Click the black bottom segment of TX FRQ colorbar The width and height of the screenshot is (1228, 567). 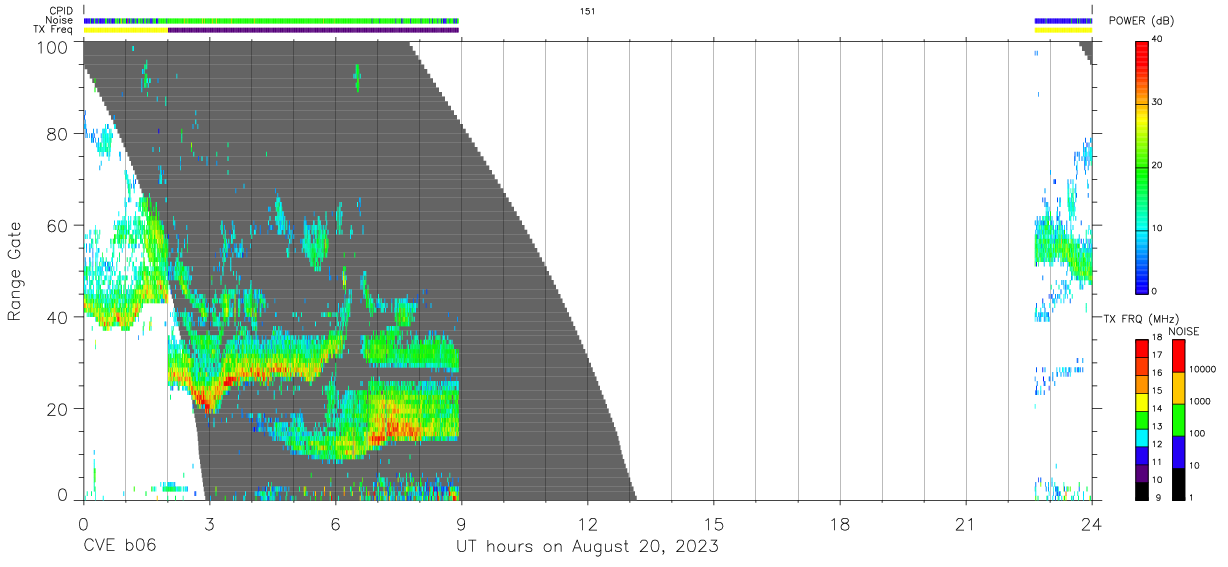(x=1142, y=491)
